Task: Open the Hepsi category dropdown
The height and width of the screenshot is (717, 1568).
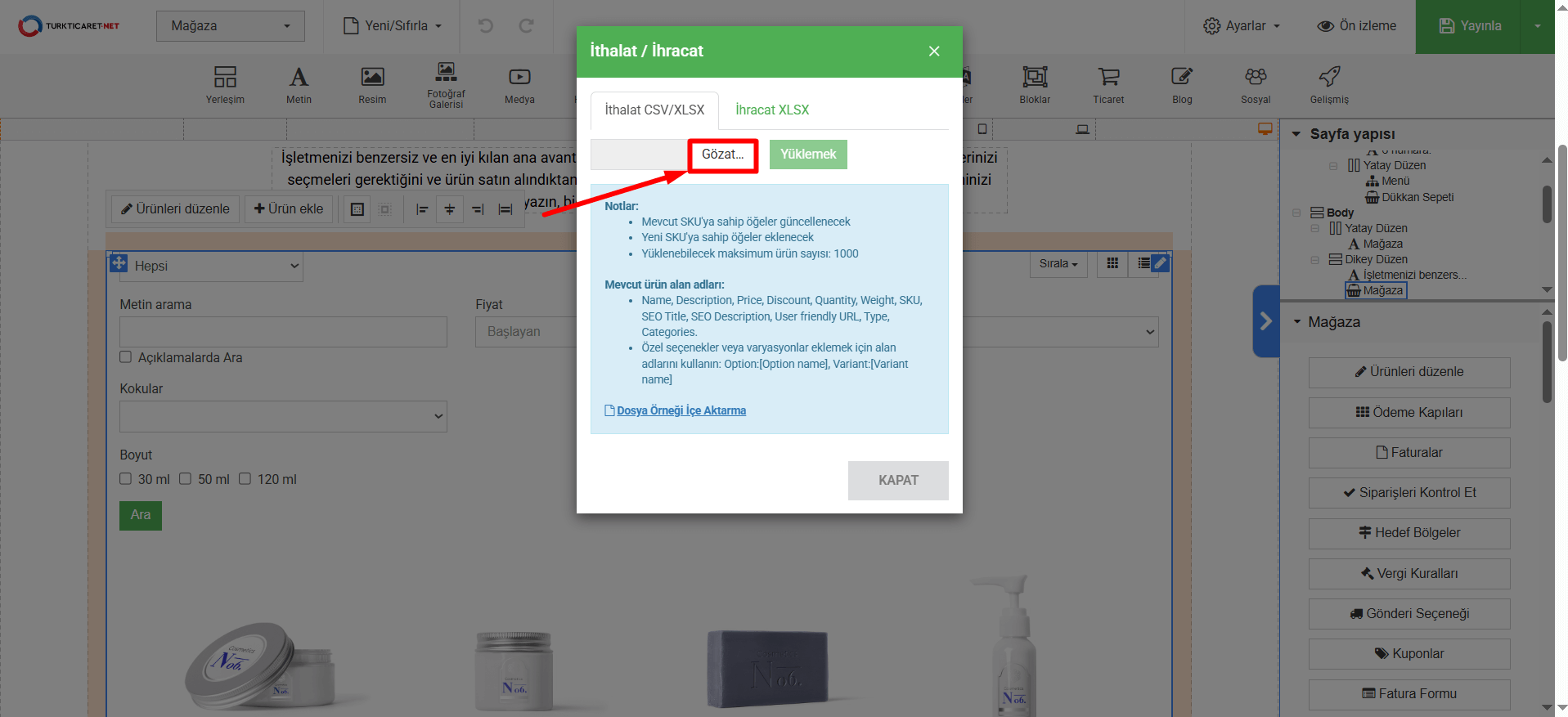Action: click(211, 267)
